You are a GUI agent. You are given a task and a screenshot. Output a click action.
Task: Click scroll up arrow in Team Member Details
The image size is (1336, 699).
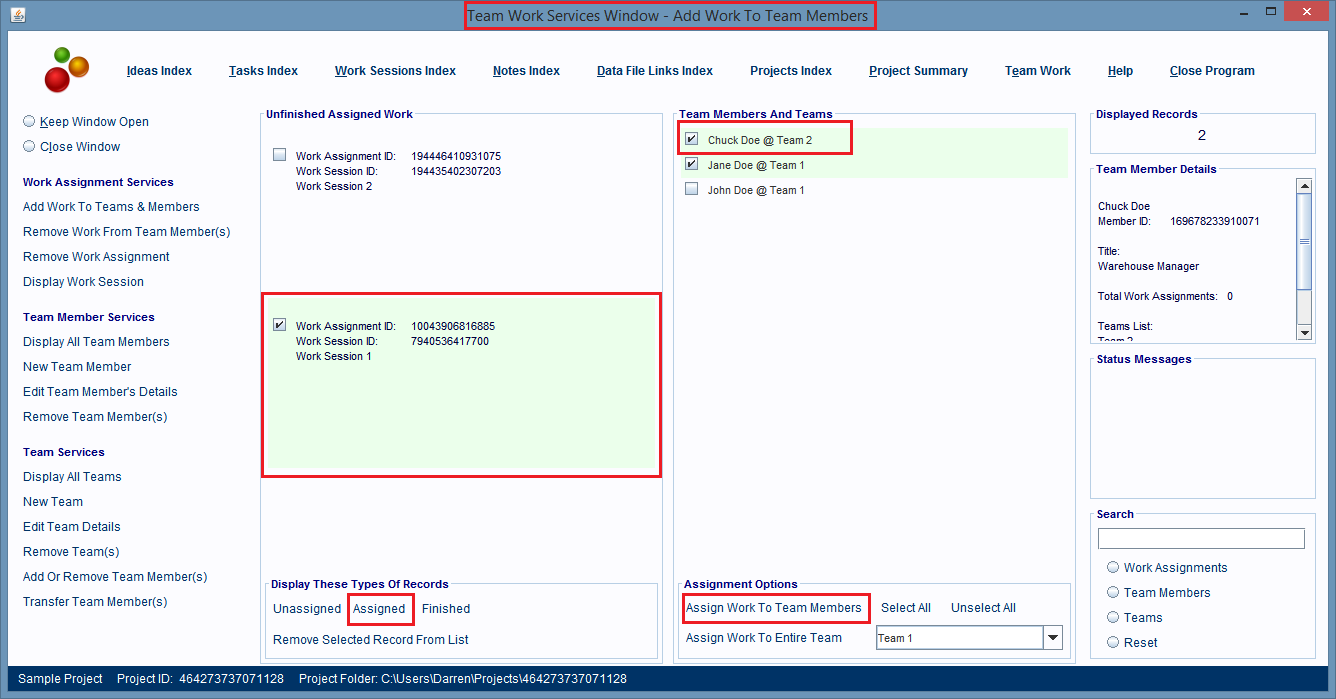click(1304, 186)
